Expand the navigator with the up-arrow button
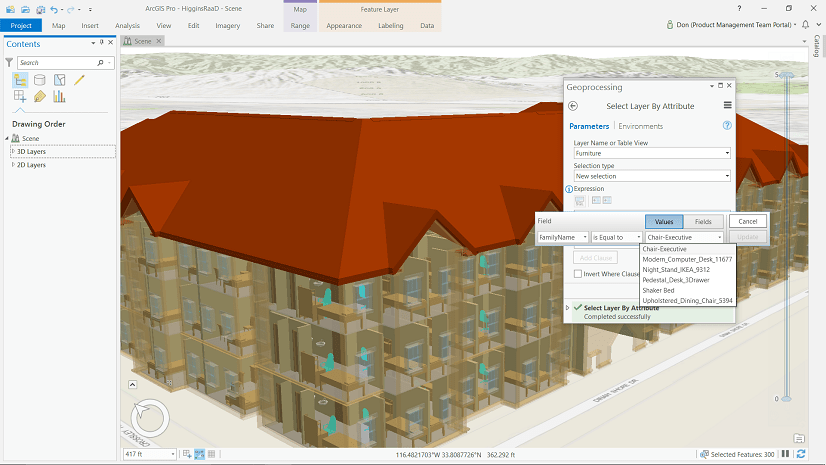The image size is (826, 465). tap(133, 384)
